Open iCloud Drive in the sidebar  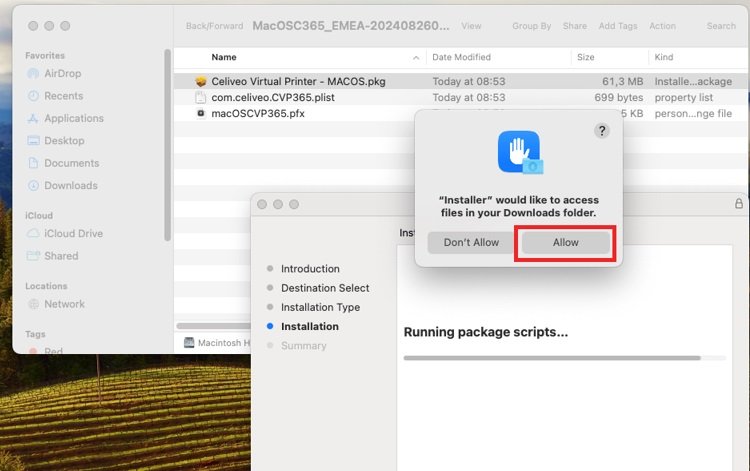click(73, 234)
